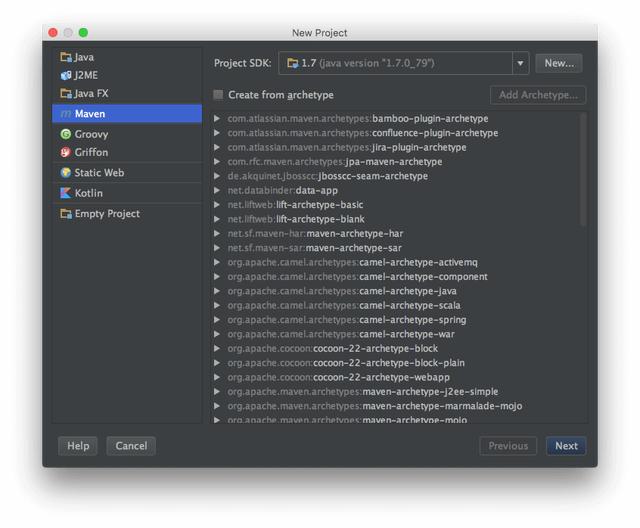640x528 pixels.
Task: Click the Empty Project folder icon
Action: (x=66, y=213)
